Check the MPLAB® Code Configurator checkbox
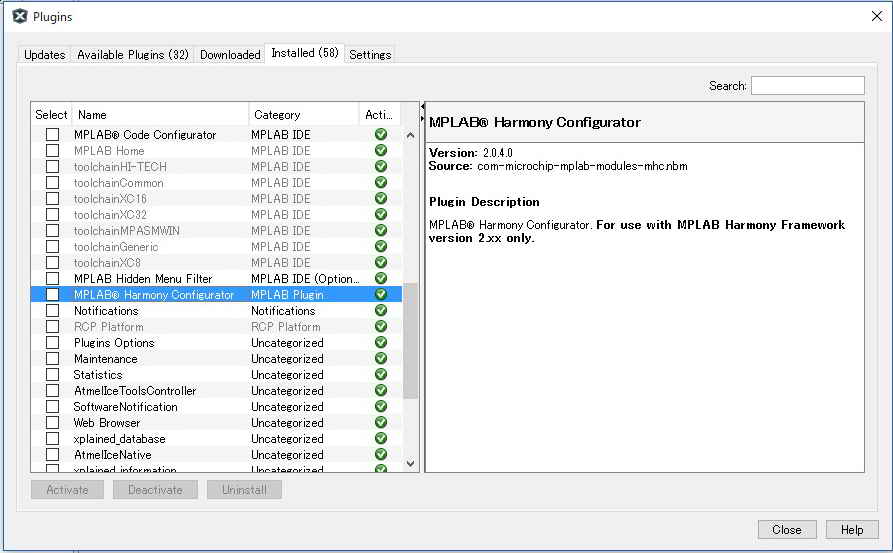The width and height of the screenshot is (893, 553). (x=52, y=134)
